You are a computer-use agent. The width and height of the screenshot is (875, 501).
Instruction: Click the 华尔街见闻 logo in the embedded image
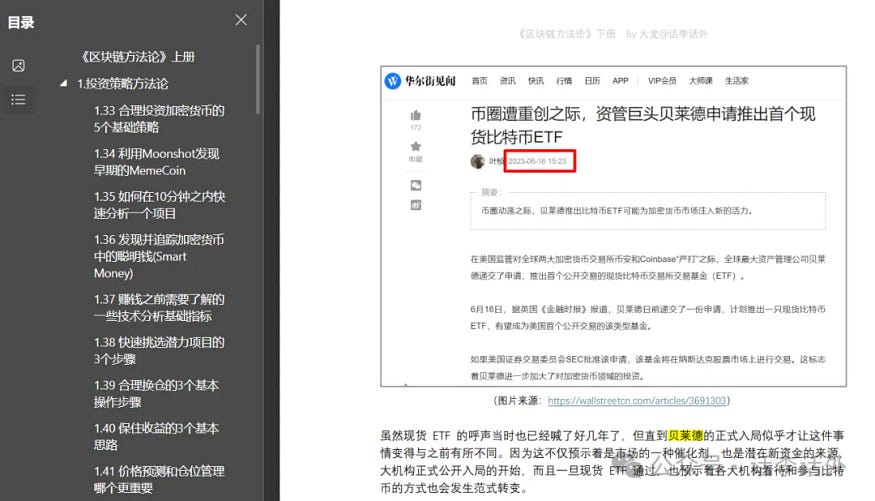(421, 81)
